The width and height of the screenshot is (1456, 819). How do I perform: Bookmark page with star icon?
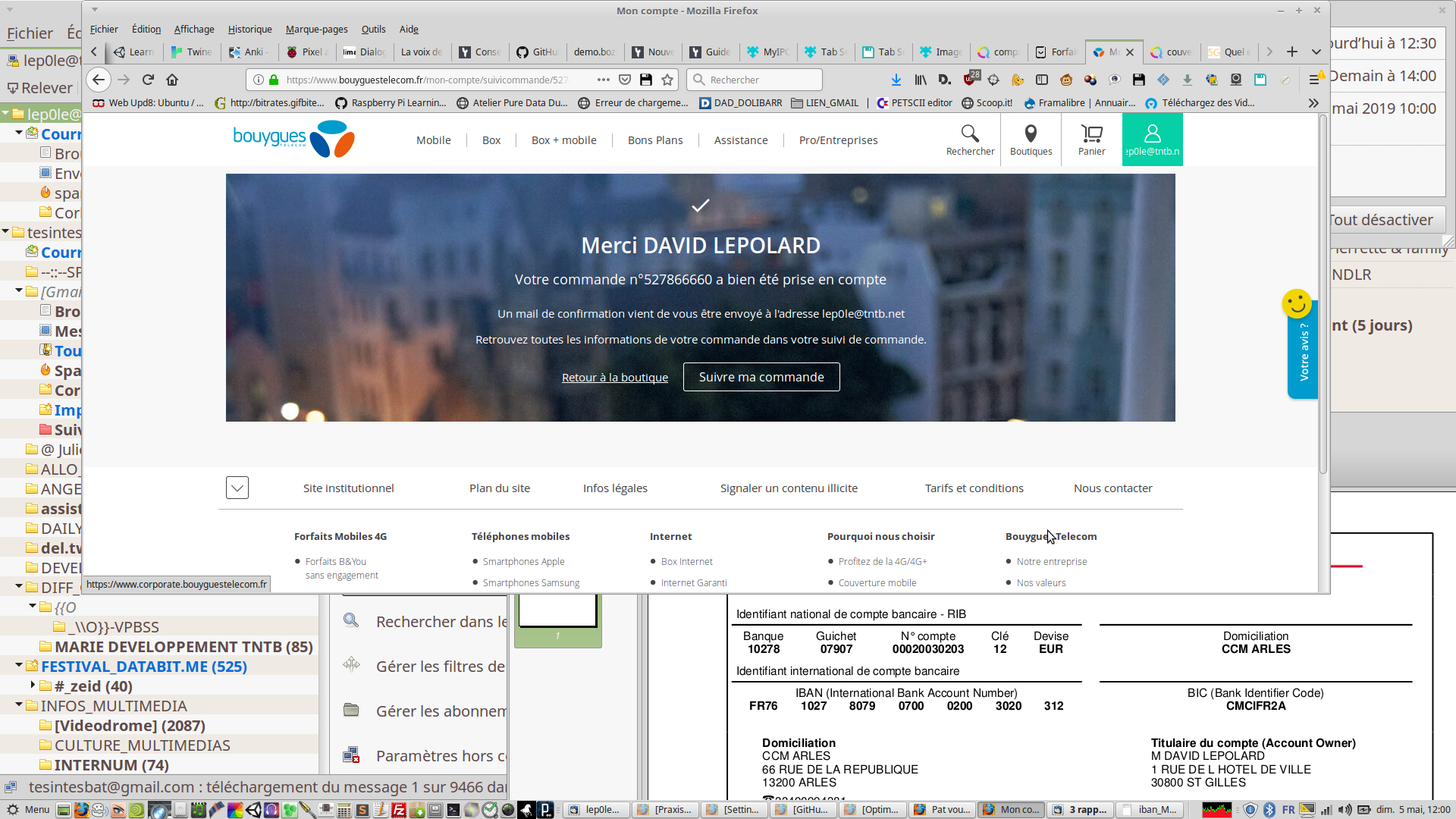(x=667, y=80)
